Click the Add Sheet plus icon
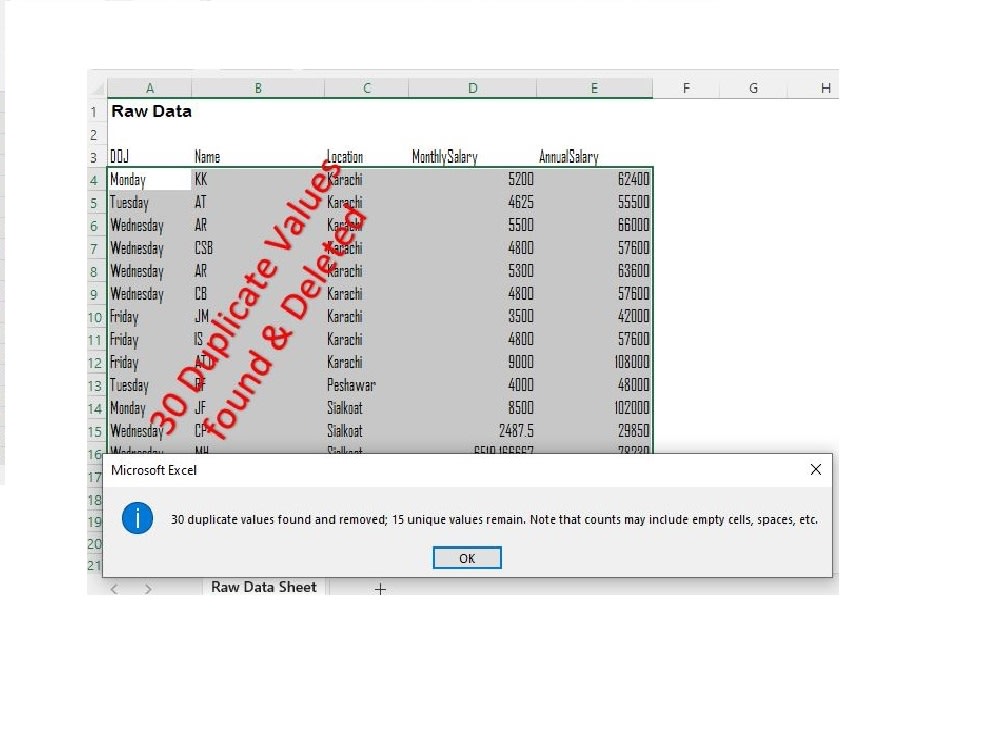Viewport: 1000px width, 750px height. pyautogui.click(x=380, y=589)
